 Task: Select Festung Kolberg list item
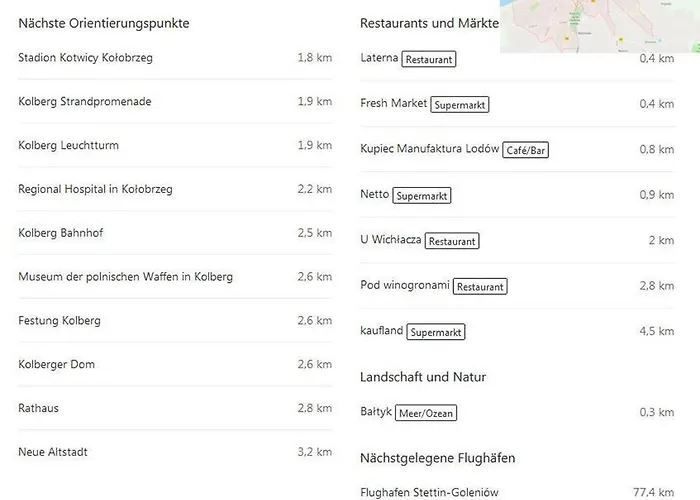point(59,321)
